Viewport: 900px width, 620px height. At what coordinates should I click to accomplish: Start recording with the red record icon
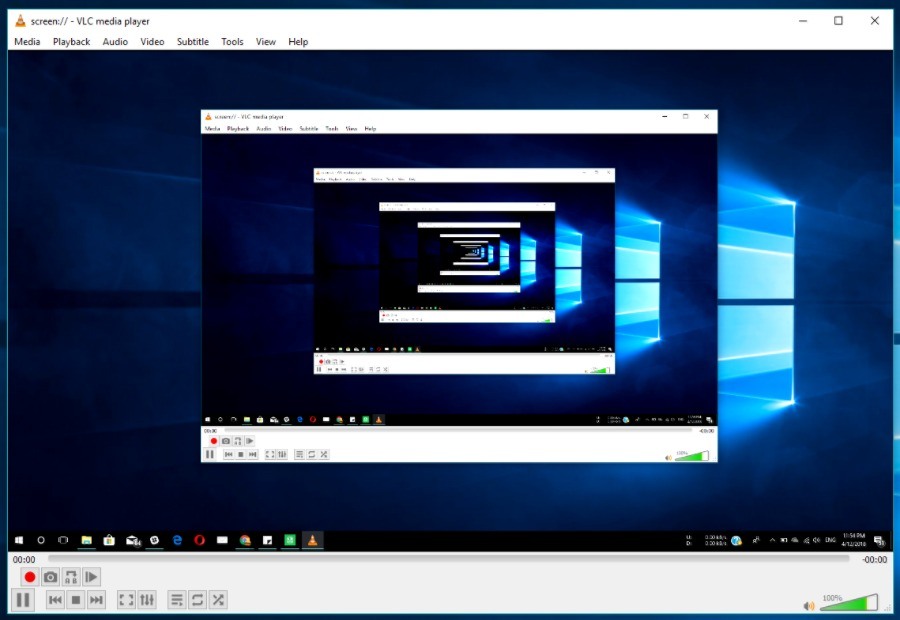(28, 576)
